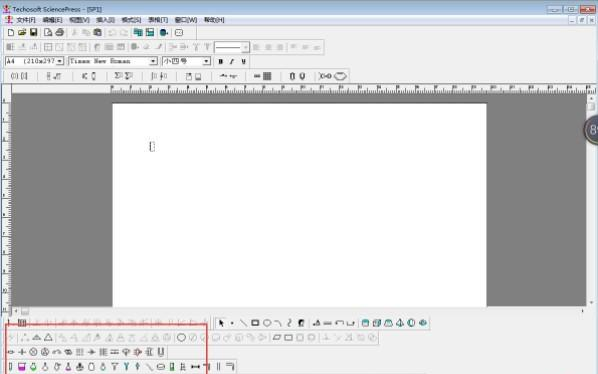Open the 表格(T) menu

(x=158, y=20)
